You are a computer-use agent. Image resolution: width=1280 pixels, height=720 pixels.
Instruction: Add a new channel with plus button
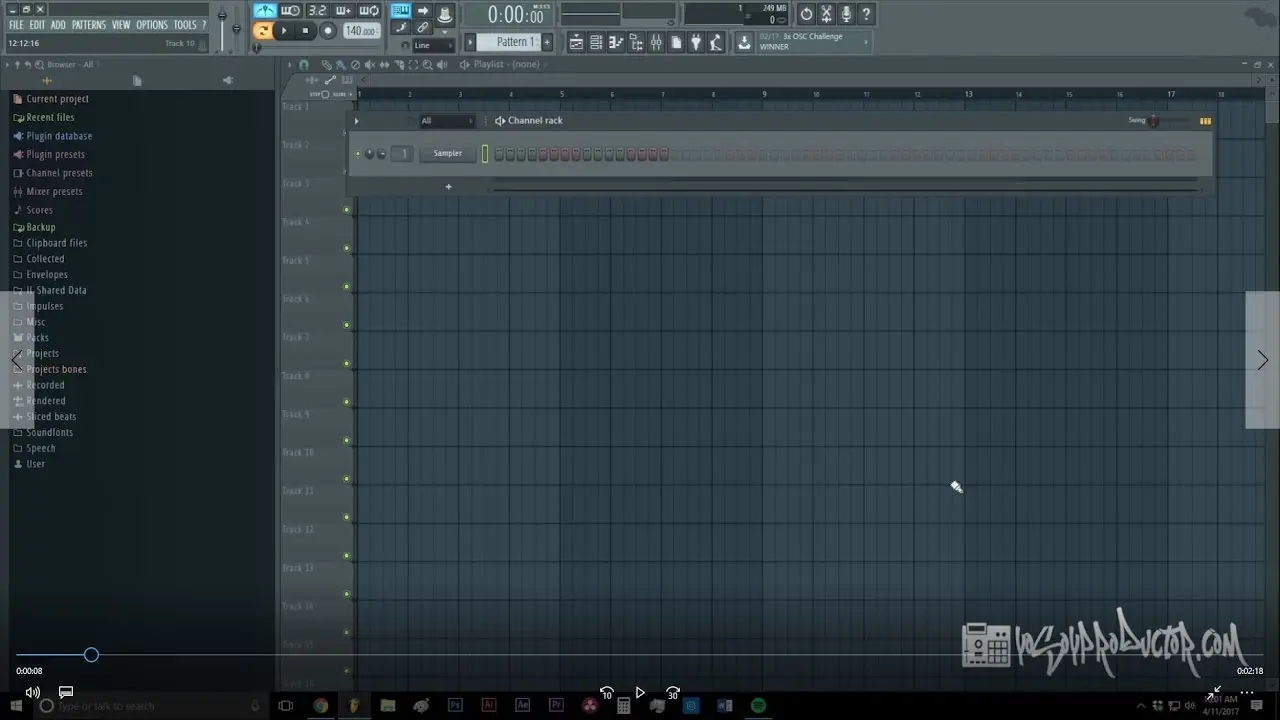click(x=448, y=186)
